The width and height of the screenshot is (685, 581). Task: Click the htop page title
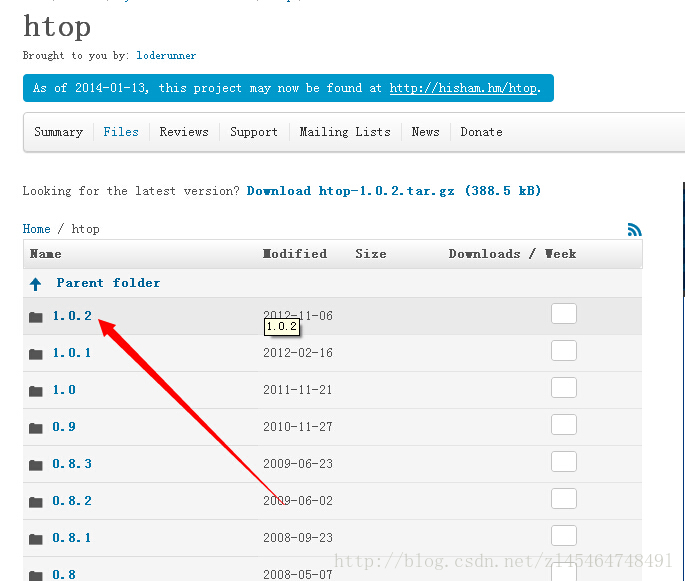57,27
